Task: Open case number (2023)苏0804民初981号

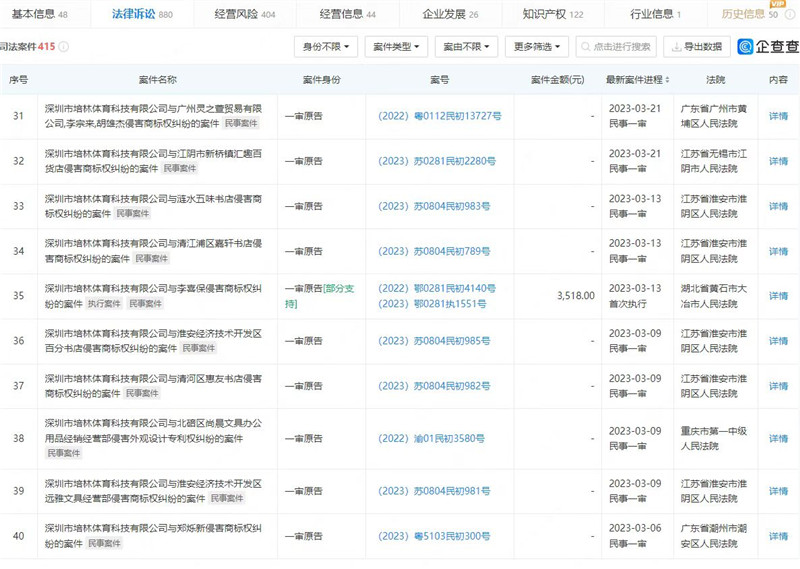Action: pos(434,491)
